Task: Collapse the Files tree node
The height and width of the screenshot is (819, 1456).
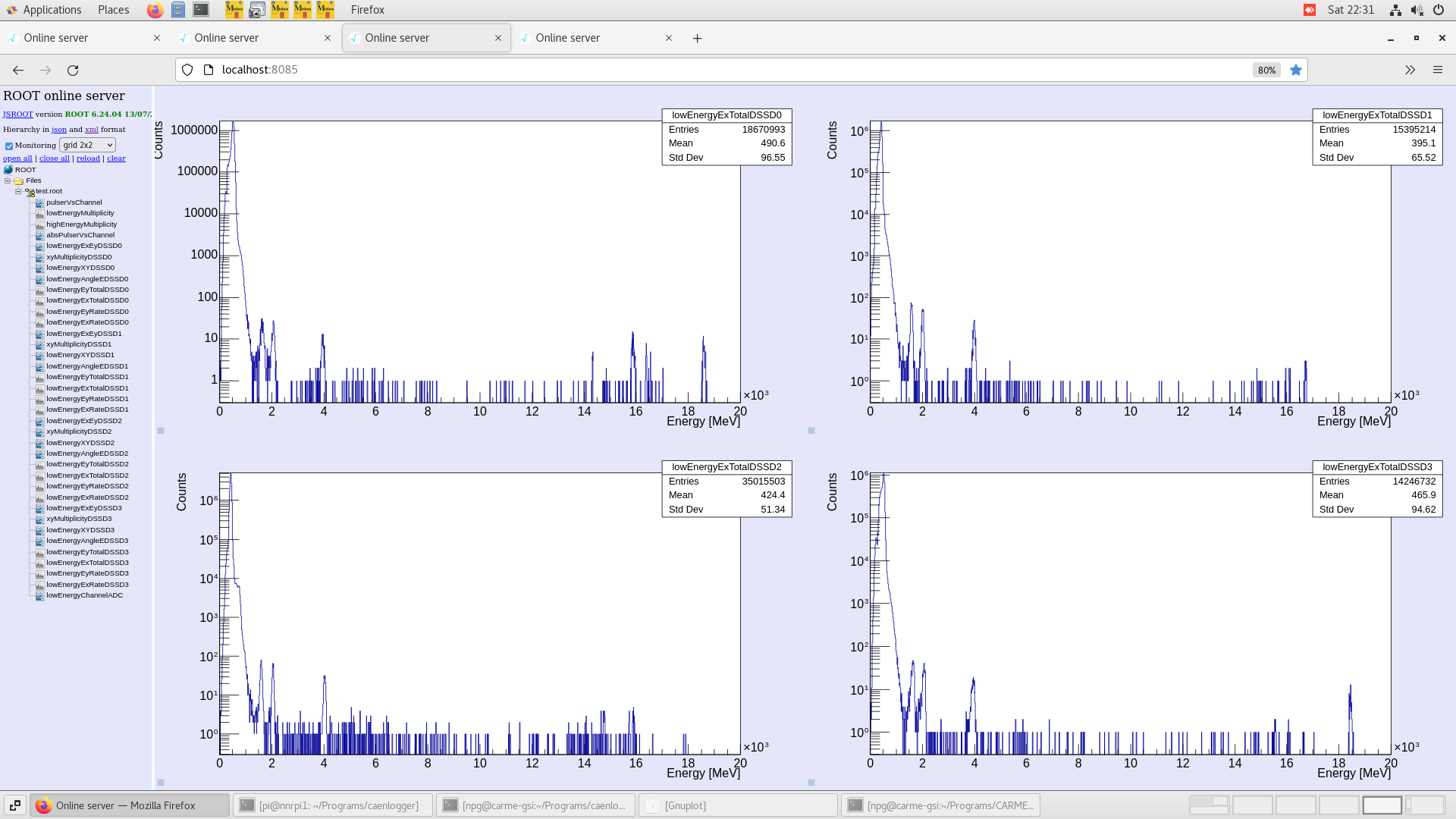Action: coord(8,181)
